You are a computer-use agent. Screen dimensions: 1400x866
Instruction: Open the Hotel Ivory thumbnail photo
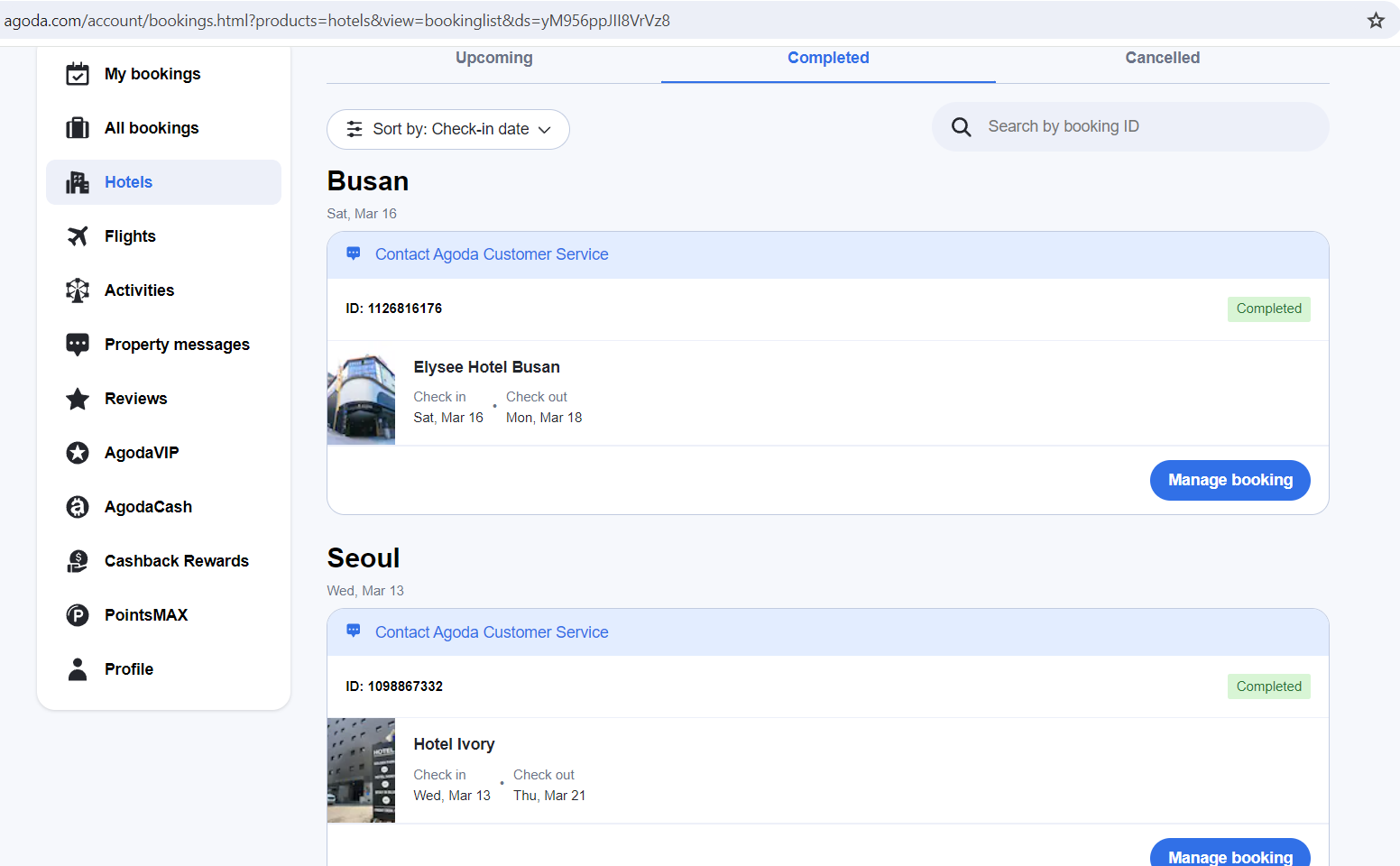point(361,770)
